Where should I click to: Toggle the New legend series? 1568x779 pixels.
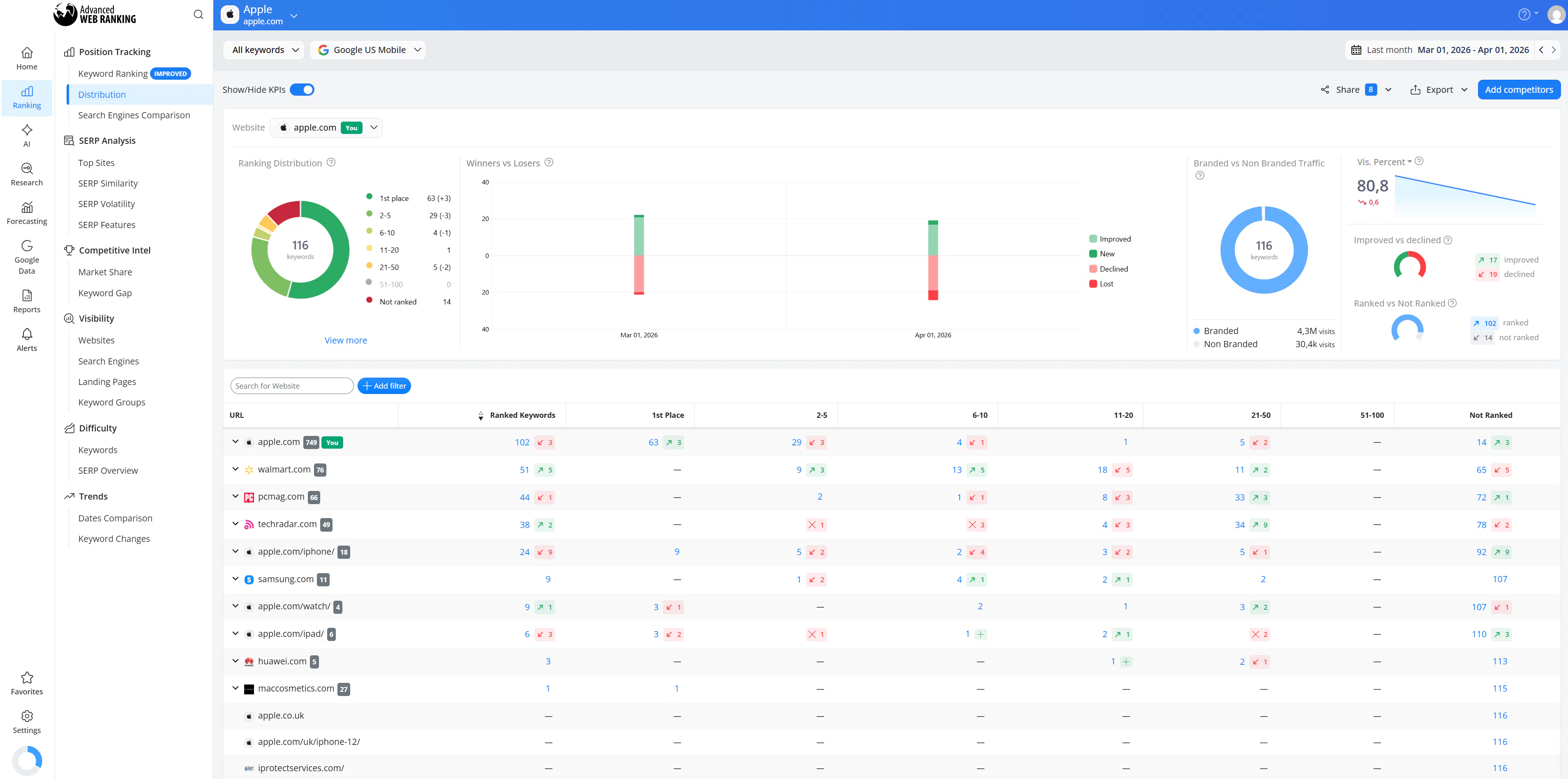[x=1102, y=254]
